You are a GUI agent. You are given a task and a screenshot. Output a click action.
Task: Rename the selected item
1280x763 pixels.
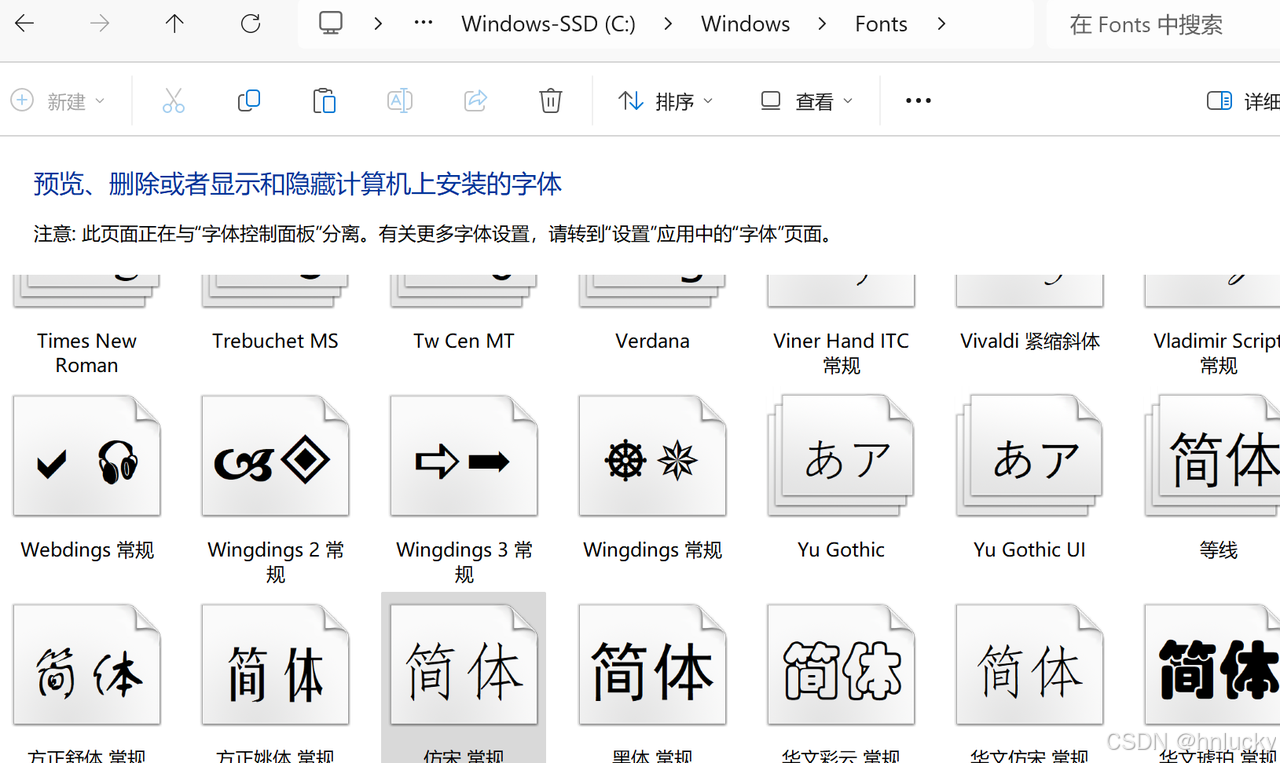coord(400,100)
